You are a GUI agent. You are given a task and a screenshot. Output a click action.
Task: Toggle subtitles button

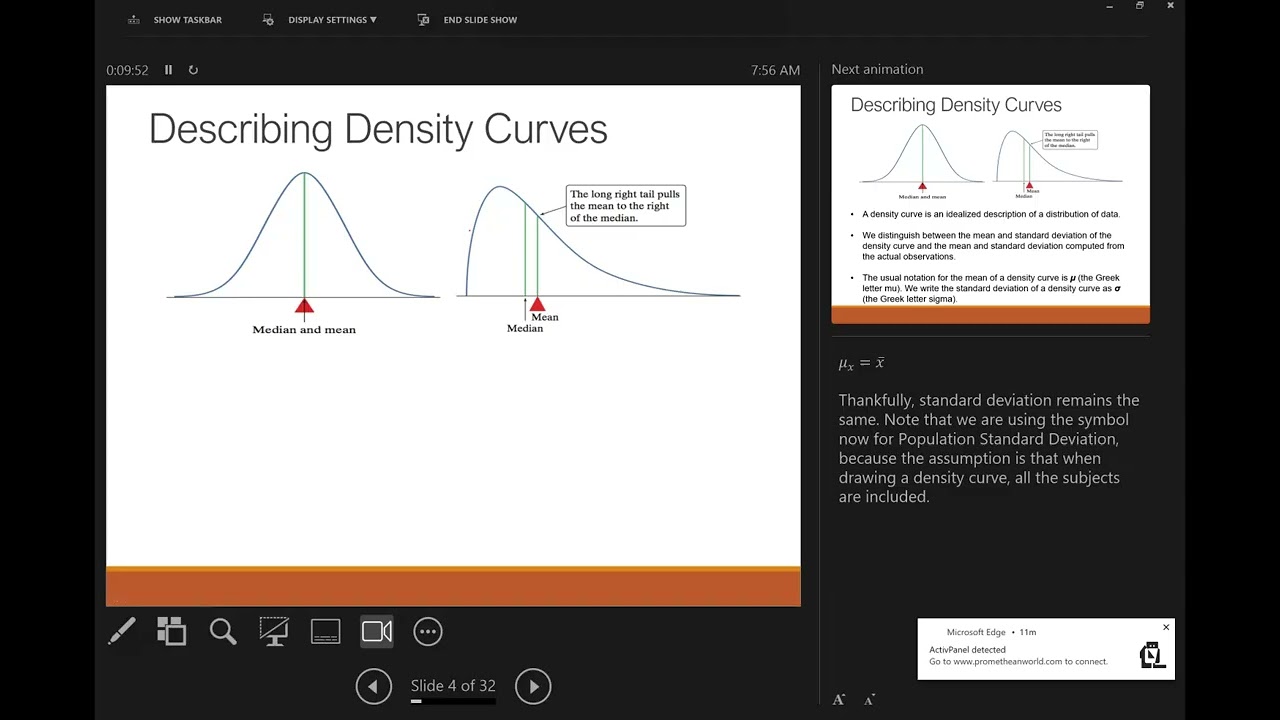325,631
